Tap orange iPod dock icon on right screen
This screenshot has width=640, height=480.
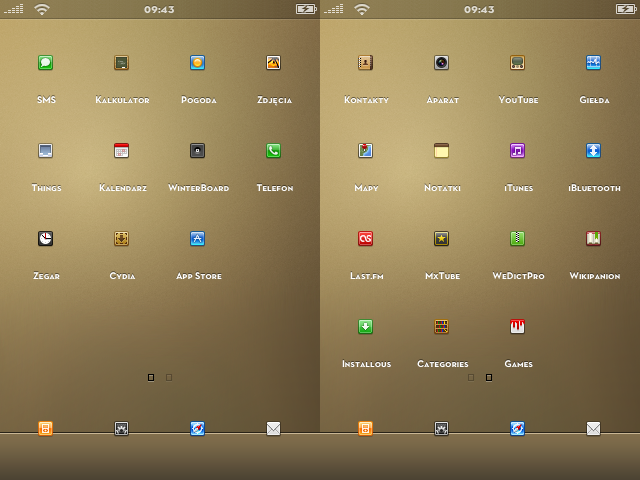(x=365, y=429)
